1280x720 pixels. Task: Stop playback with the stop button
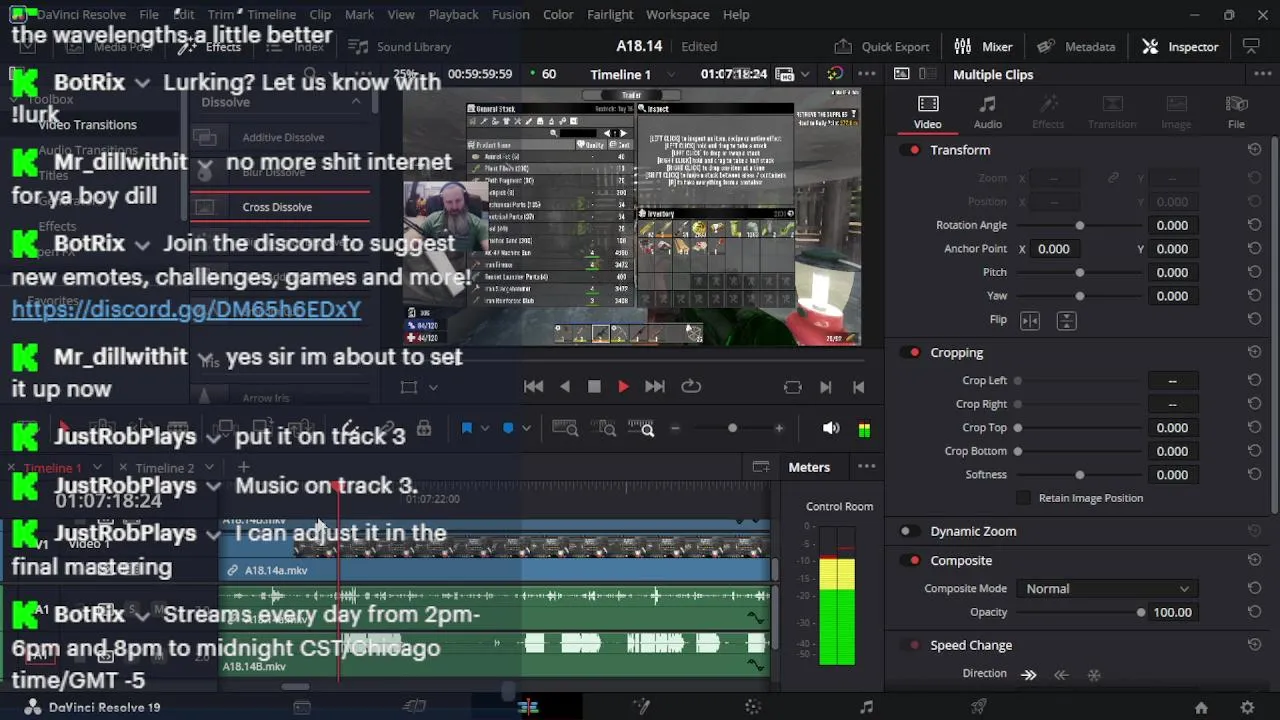(594, 386)
